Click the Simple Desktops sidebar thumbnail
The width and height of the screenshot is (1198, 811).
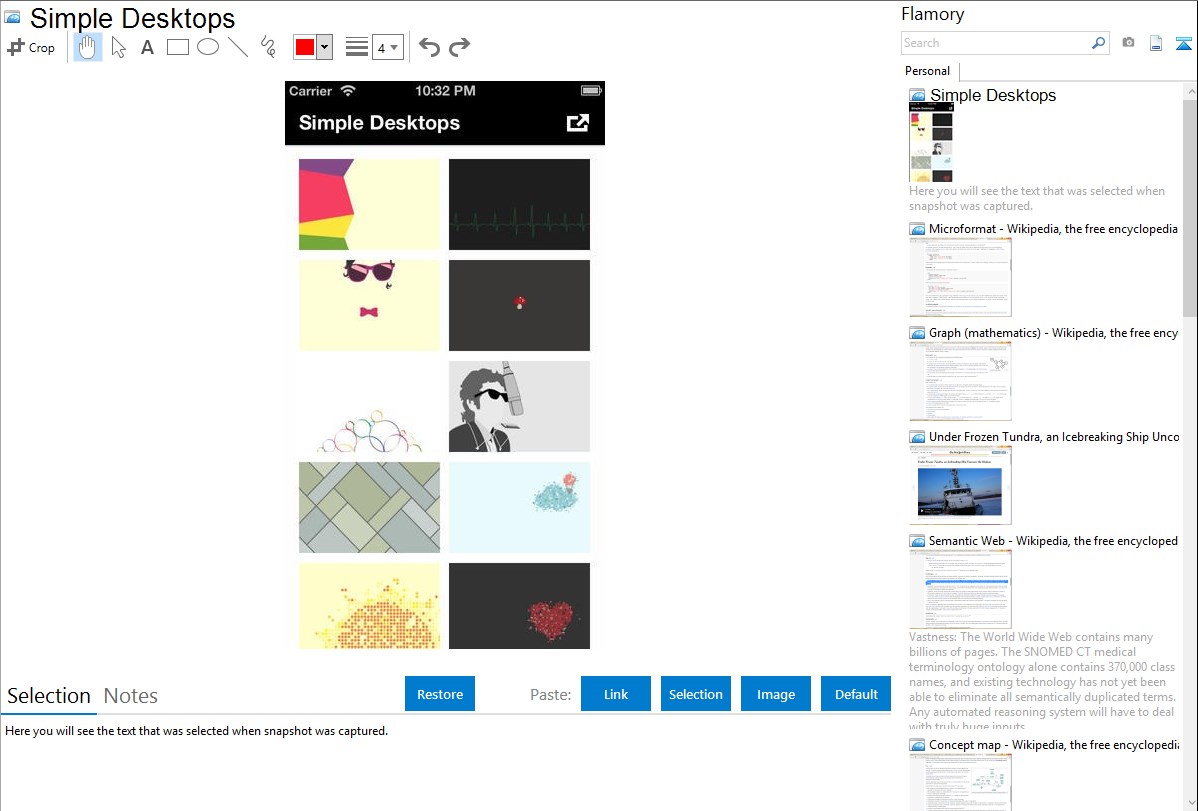931,142
